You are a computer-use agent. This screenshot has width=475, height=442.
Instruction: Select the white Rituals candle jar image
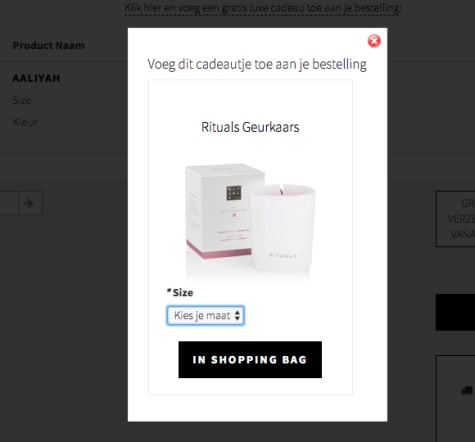pos(283,228)
